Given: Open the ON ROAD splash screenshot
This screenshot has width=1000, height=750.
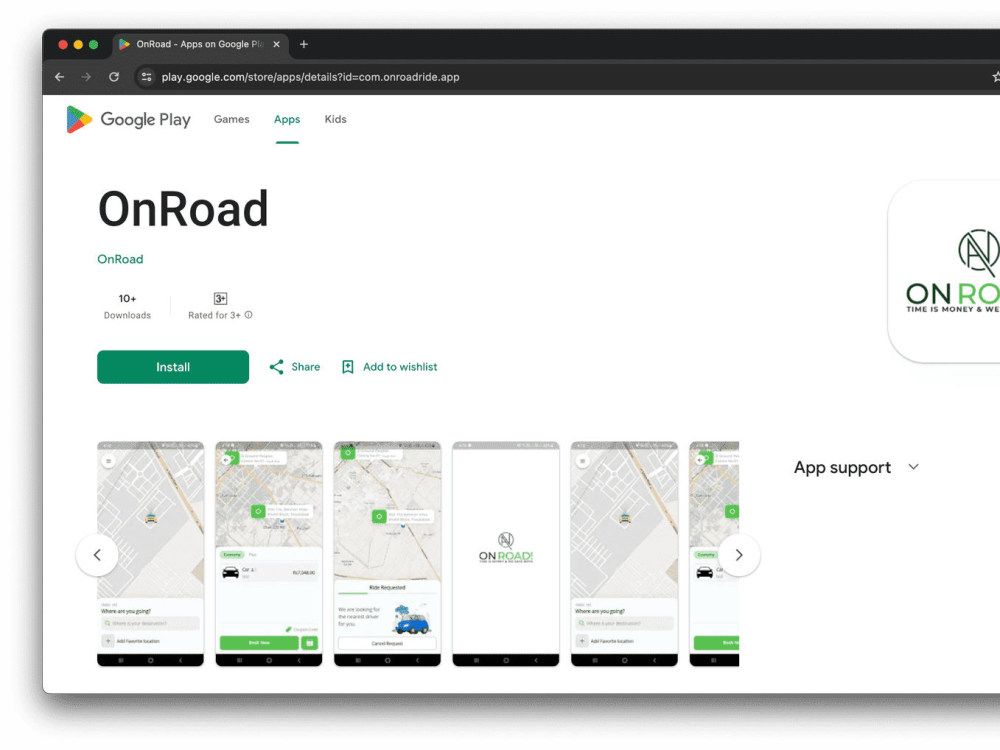Looking at the screenshot, I should point(506,554).
